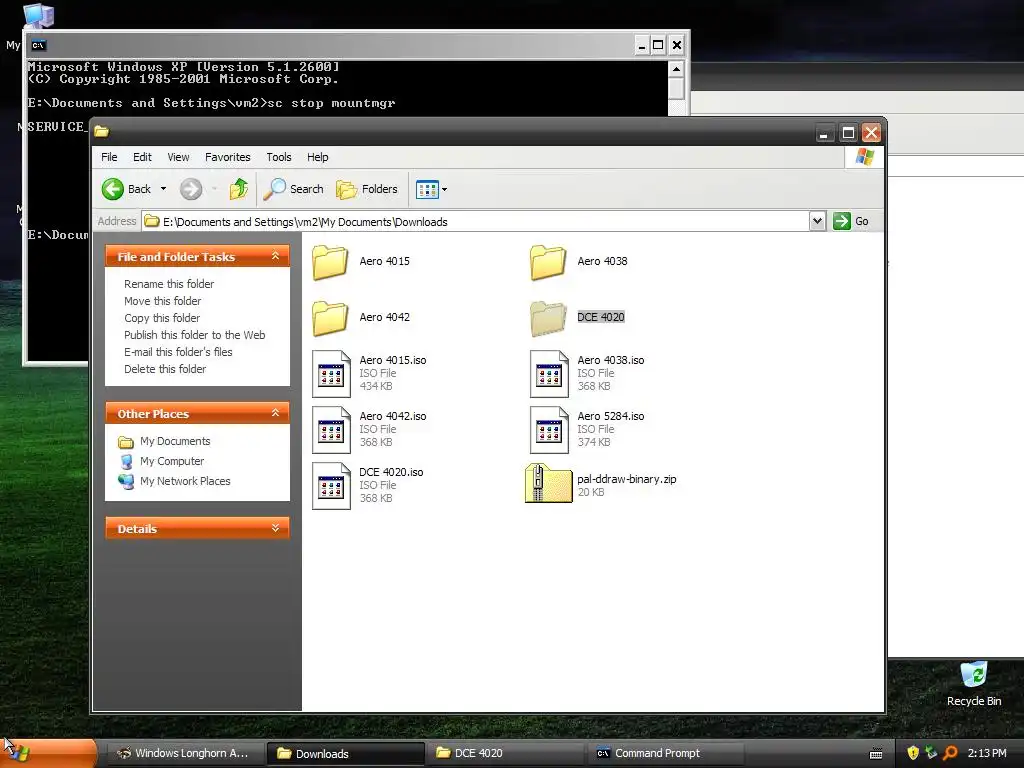Viewport: 1024px width, 768px height.
Task: Open the Search pane
Action: 293,189
